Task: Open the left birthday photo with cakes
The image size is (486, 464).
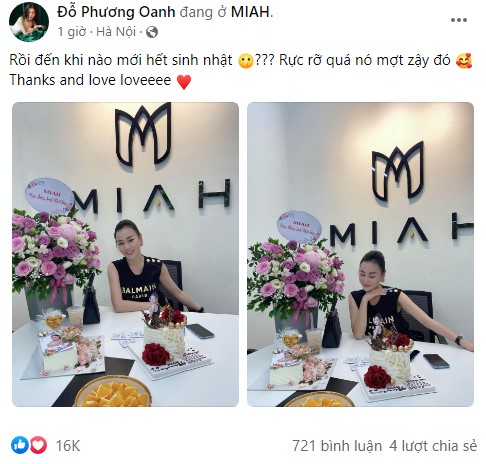Action: [x=125, y=254]
